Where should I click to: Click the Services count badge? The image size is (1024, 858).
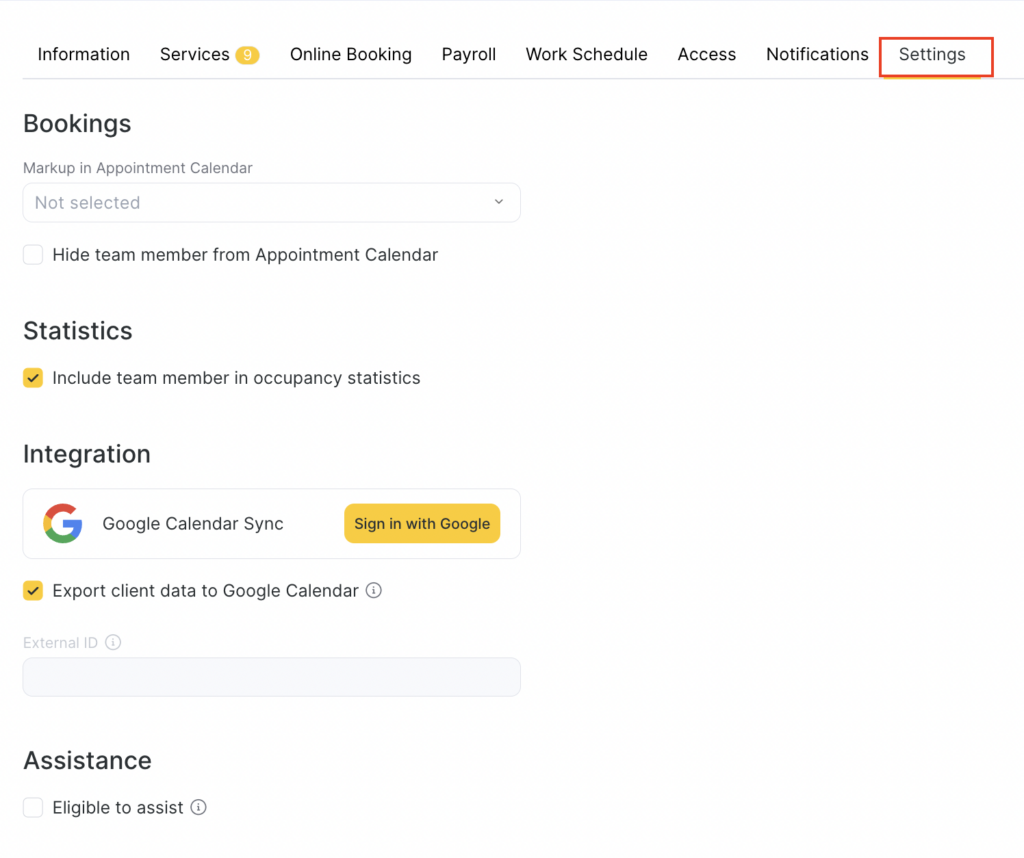click(247, 55)
